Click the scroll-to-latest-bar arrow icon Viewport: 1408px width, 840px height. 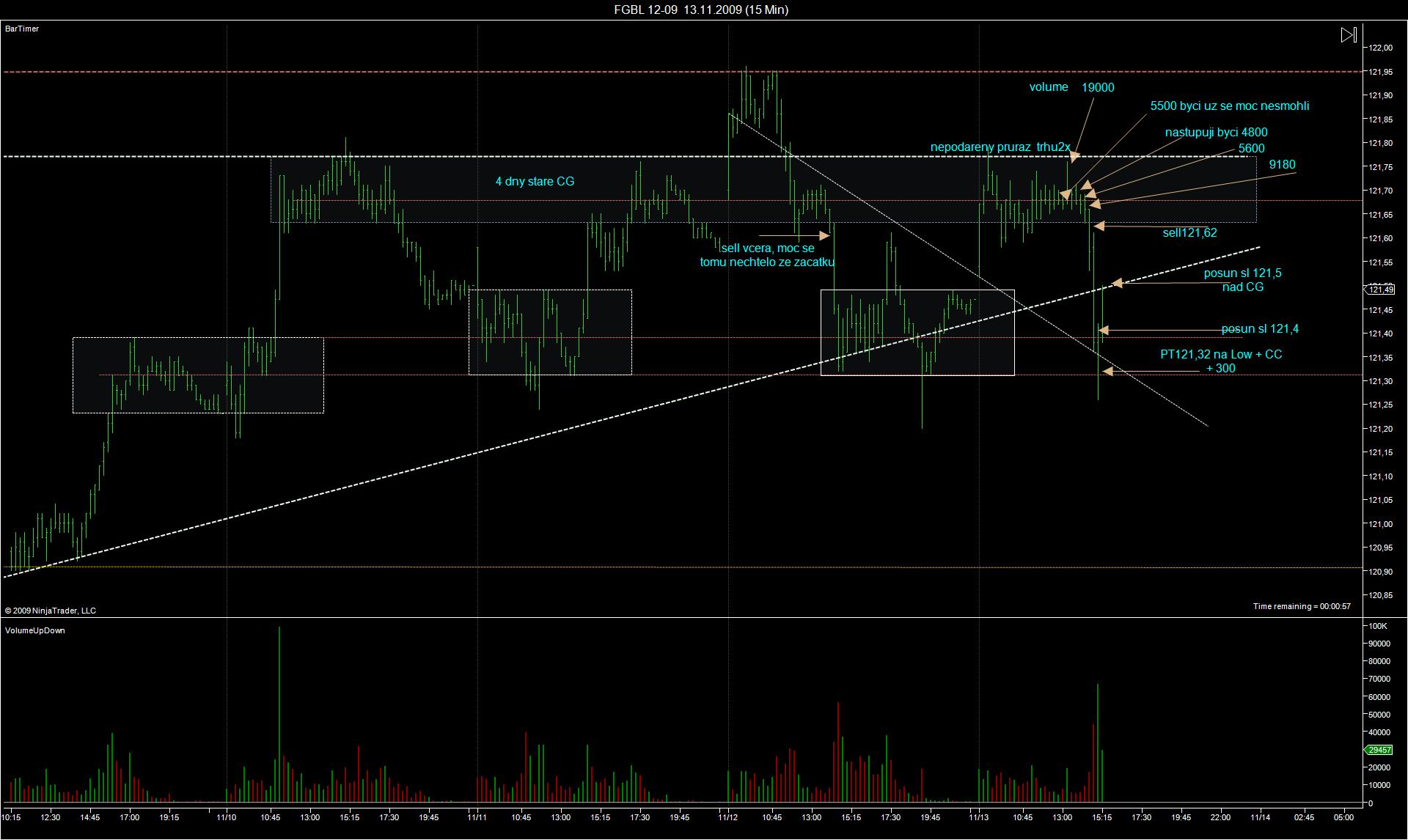coord(1349,35)
